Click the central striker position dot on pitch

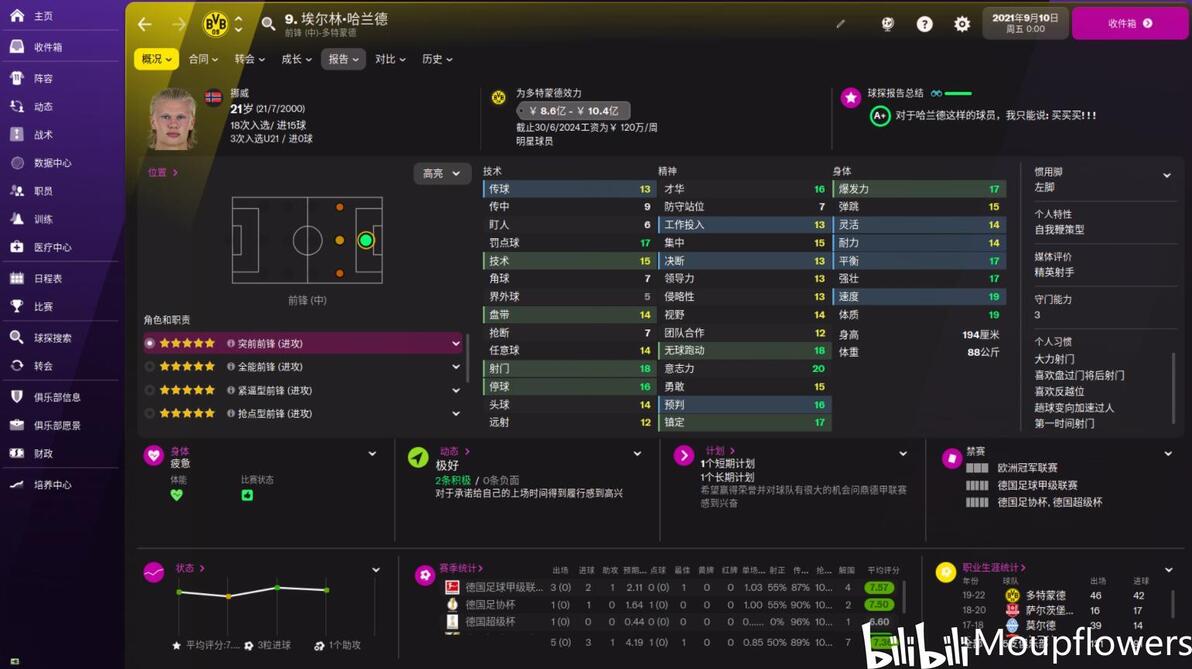pos(366,240)
